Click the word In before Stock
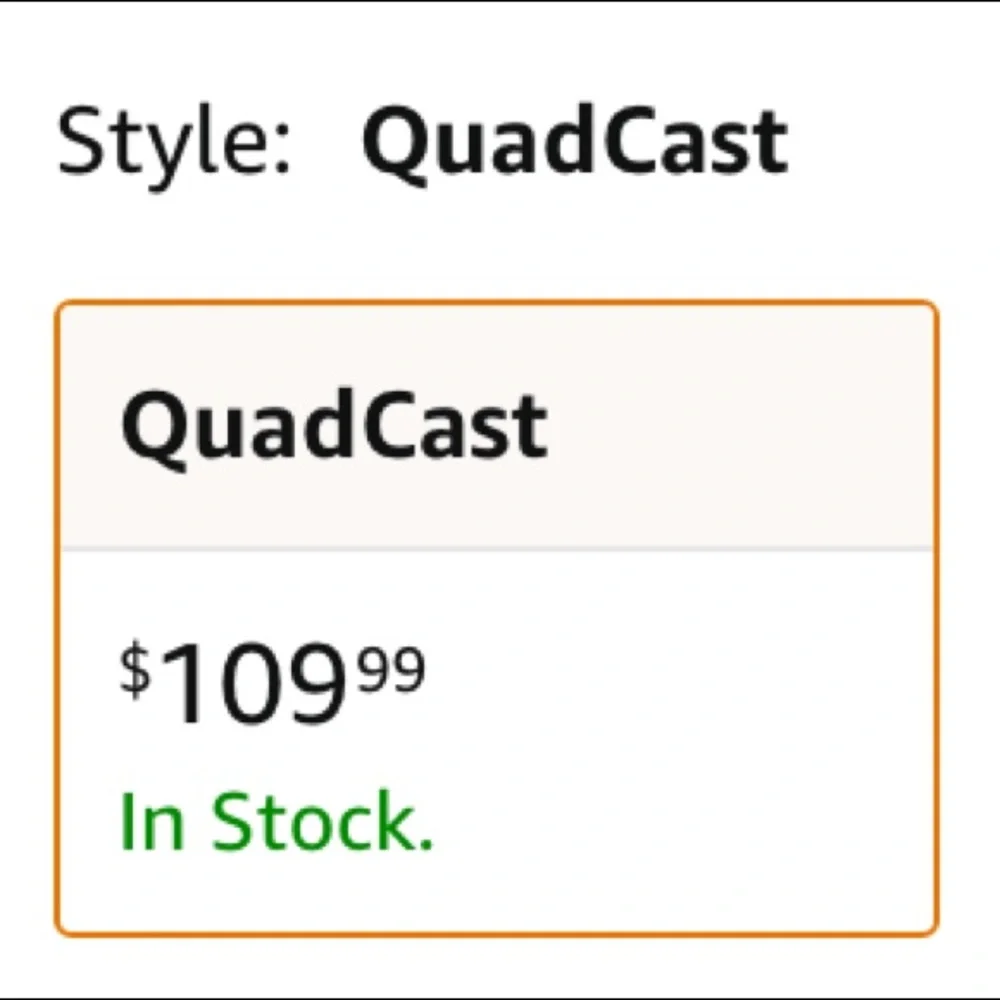Viewport: 1000px width, 1000px height. pos(152,821)
